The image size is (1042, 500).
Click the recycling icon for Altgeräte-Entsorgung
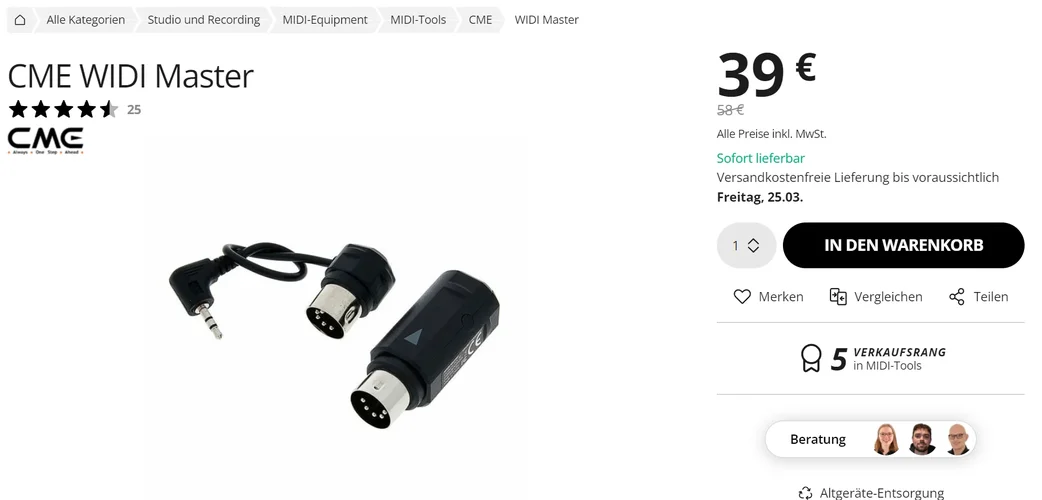pos(805,492)
